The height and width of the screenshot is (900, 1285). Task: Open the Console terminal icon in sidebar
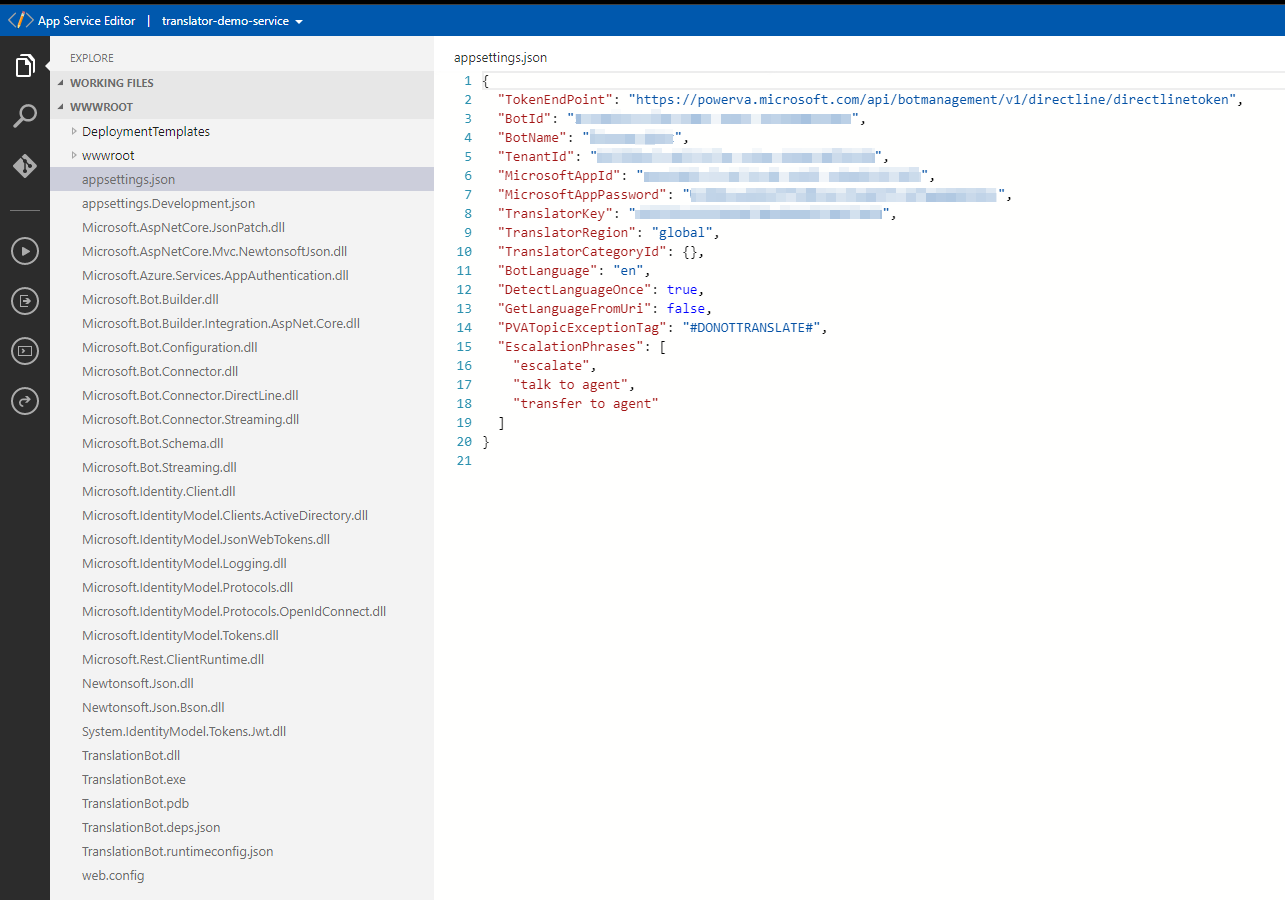coord(25,351)
